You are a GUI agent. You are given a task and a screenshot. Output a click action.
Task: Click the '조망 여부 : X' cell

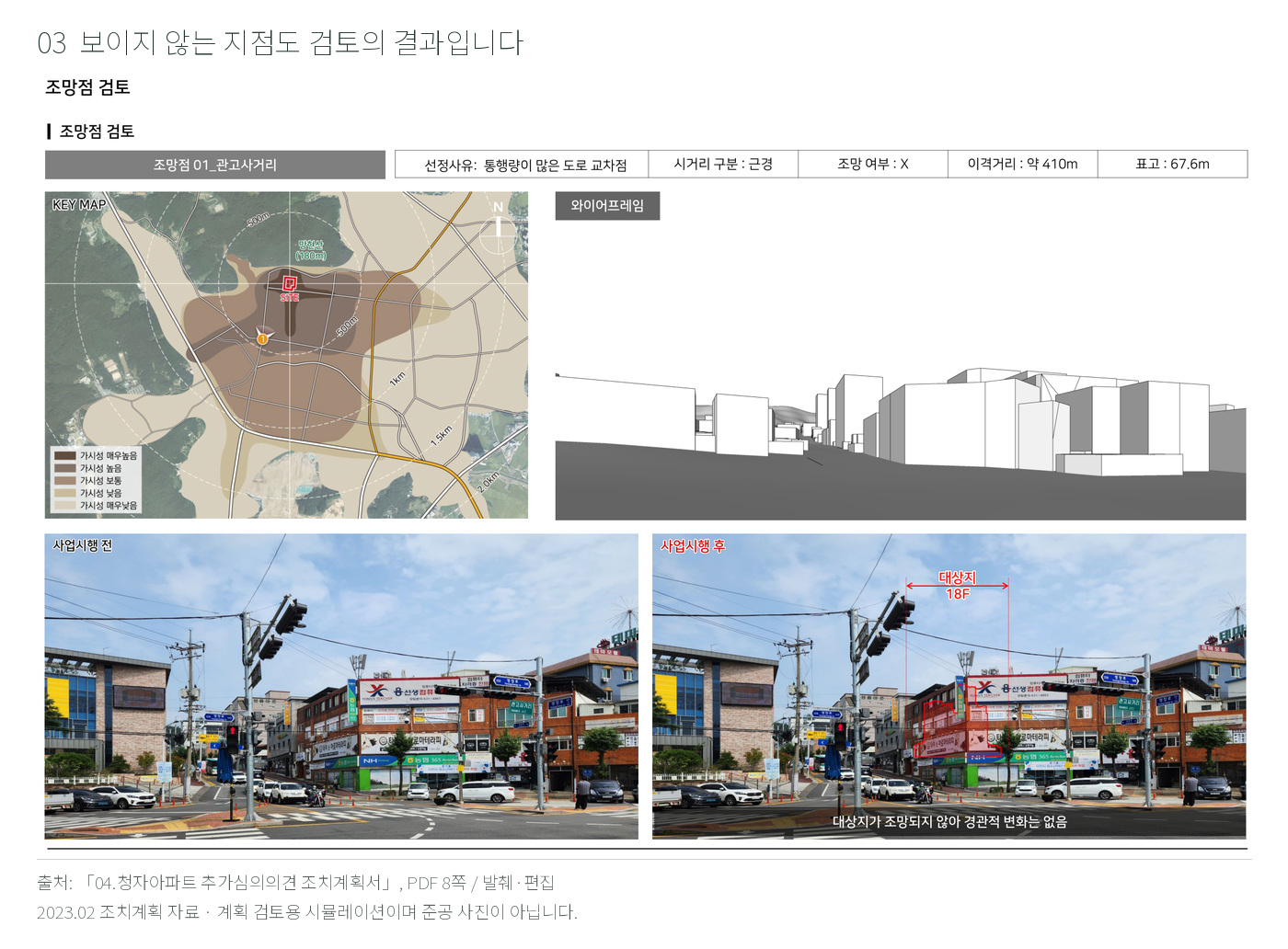coord(873,165)
